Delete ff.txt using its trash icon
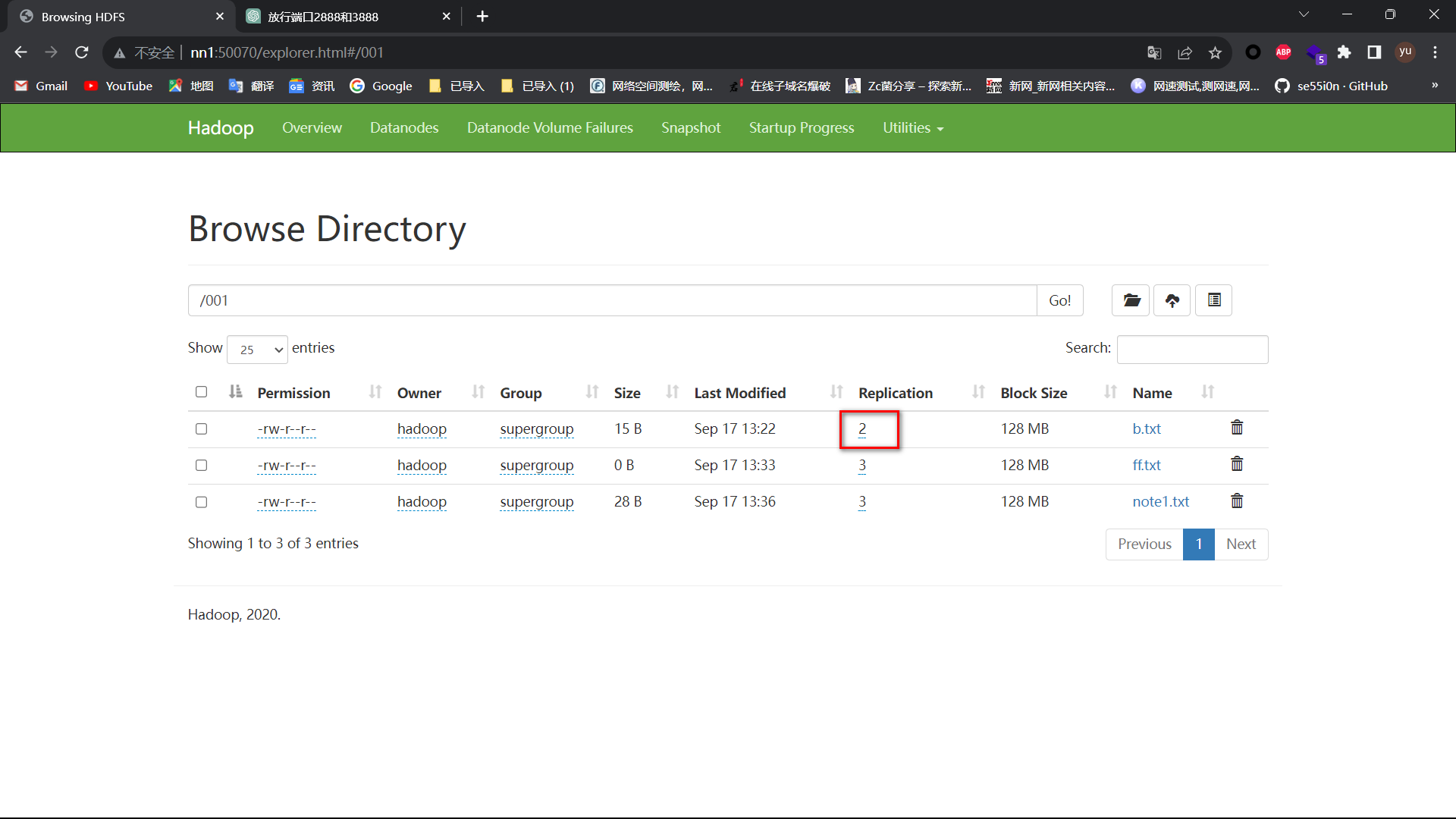The width and height of the screenshot is (1456, 819). click(1237, 464)
